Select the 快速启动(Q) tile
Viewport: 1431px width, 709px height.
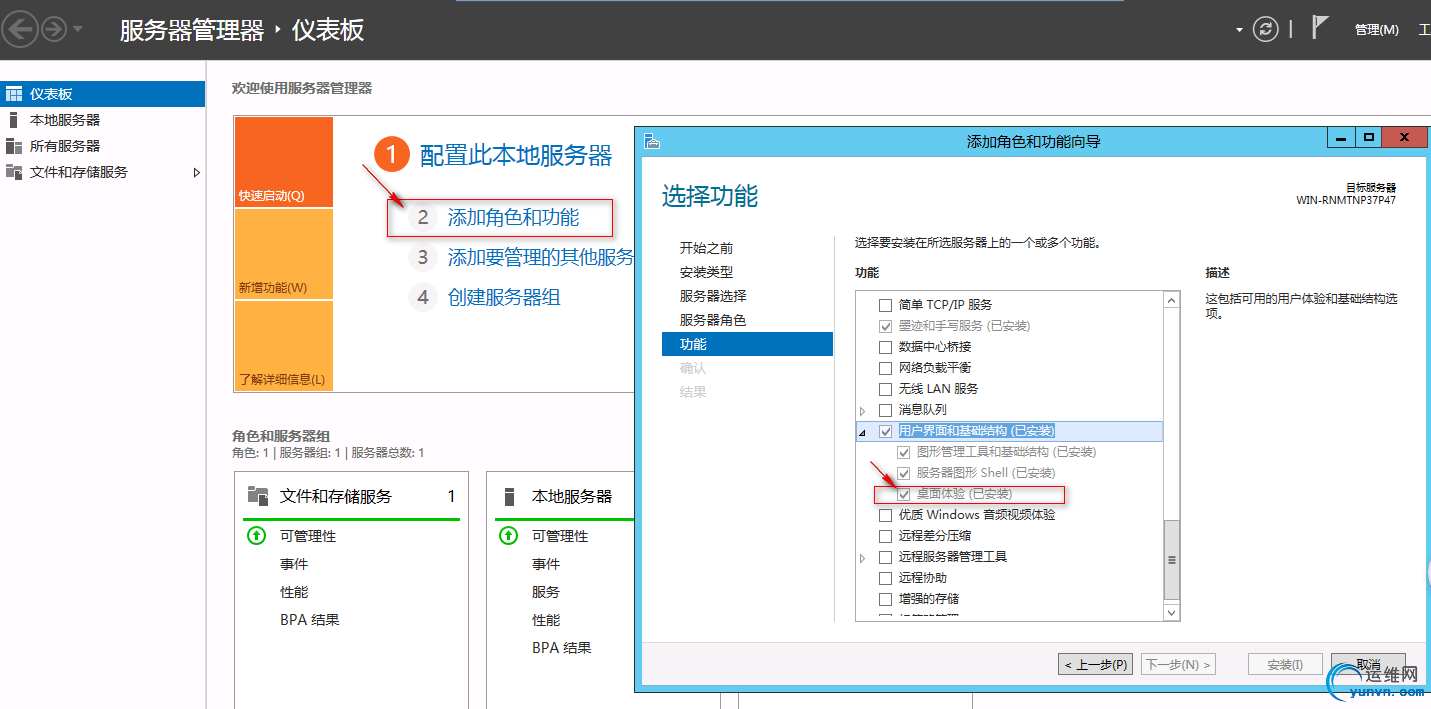(x=284, y=162)
